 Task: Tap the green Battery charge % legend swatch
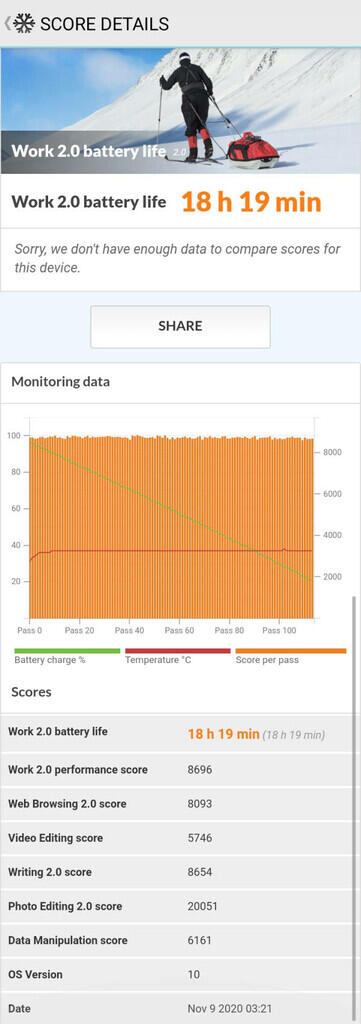coord(67,650)
